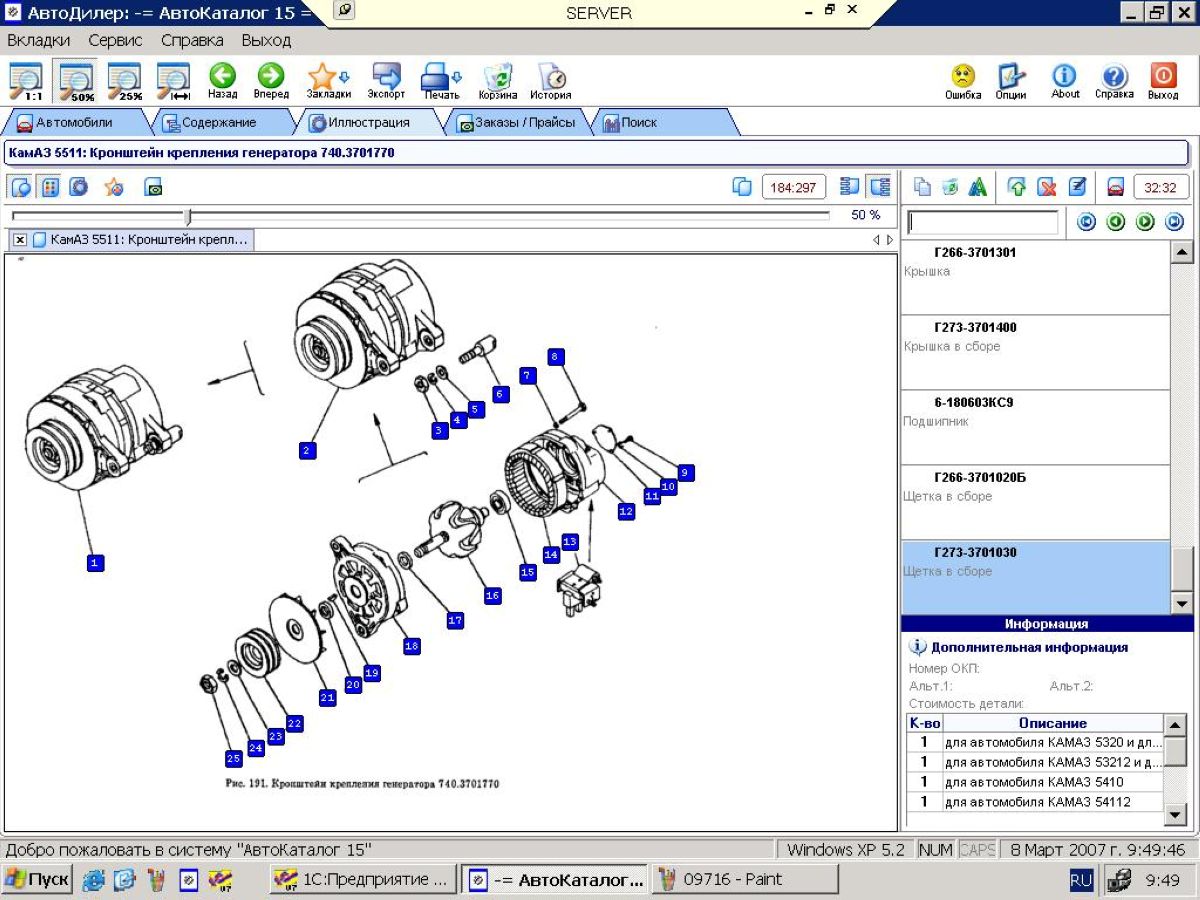Viewport: 1200px width, 900px height.
Task: Adjust the illustration zoom slider
Action: click(187, 216)
